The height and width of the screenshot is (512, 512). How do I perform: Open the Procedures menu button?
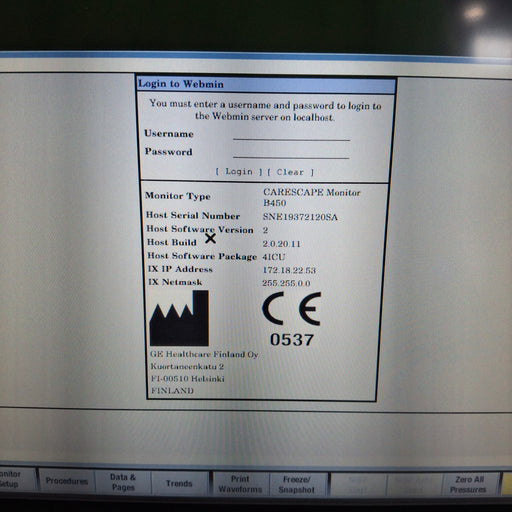[x=67, y=481]
